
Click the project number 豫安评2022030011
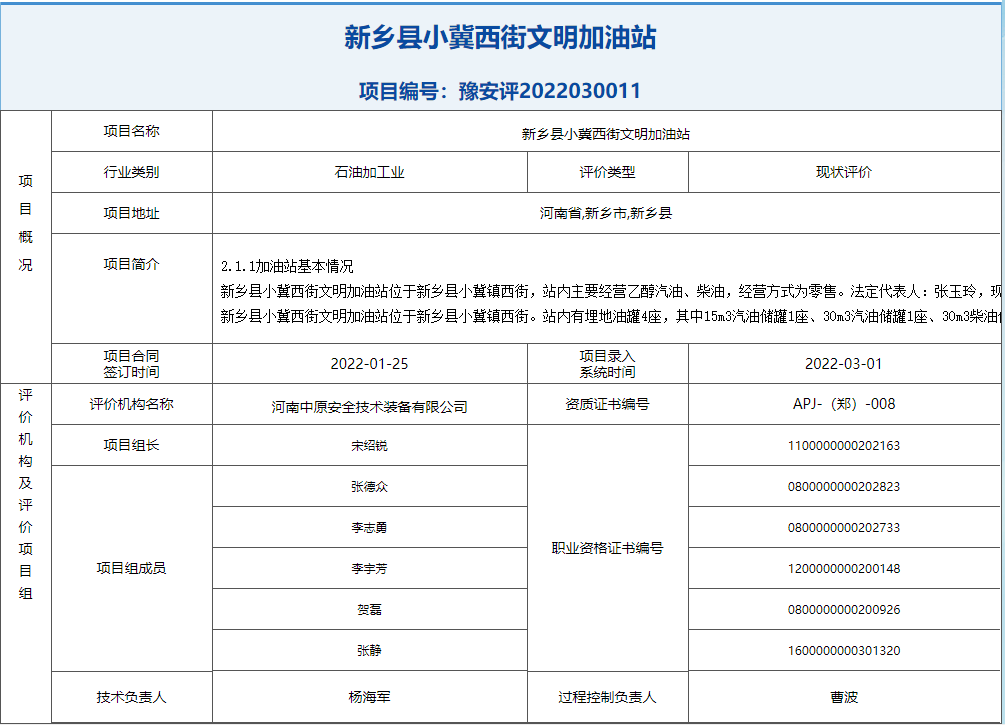pyautogui.click(x=549, y=91)
